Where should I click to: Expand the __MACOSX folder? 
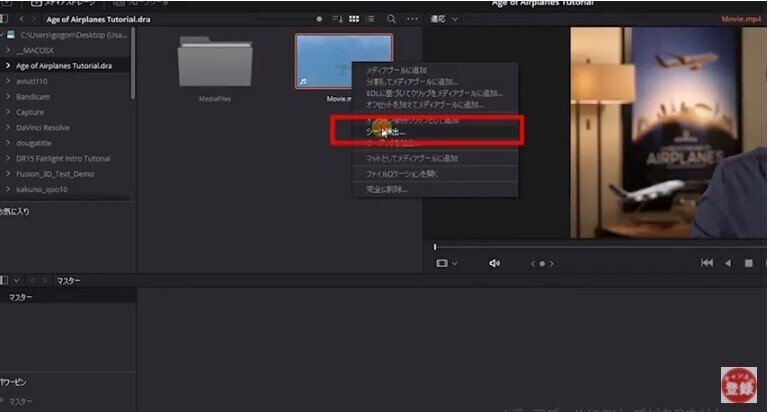8,50
